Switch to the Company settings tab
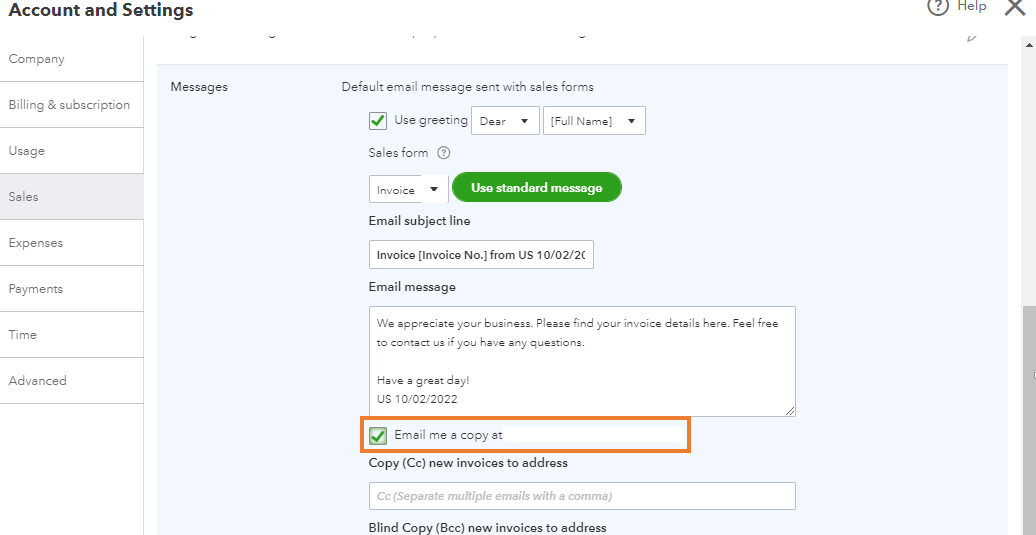The width and height of the screenshot is (1036, 535). [37, 59]
